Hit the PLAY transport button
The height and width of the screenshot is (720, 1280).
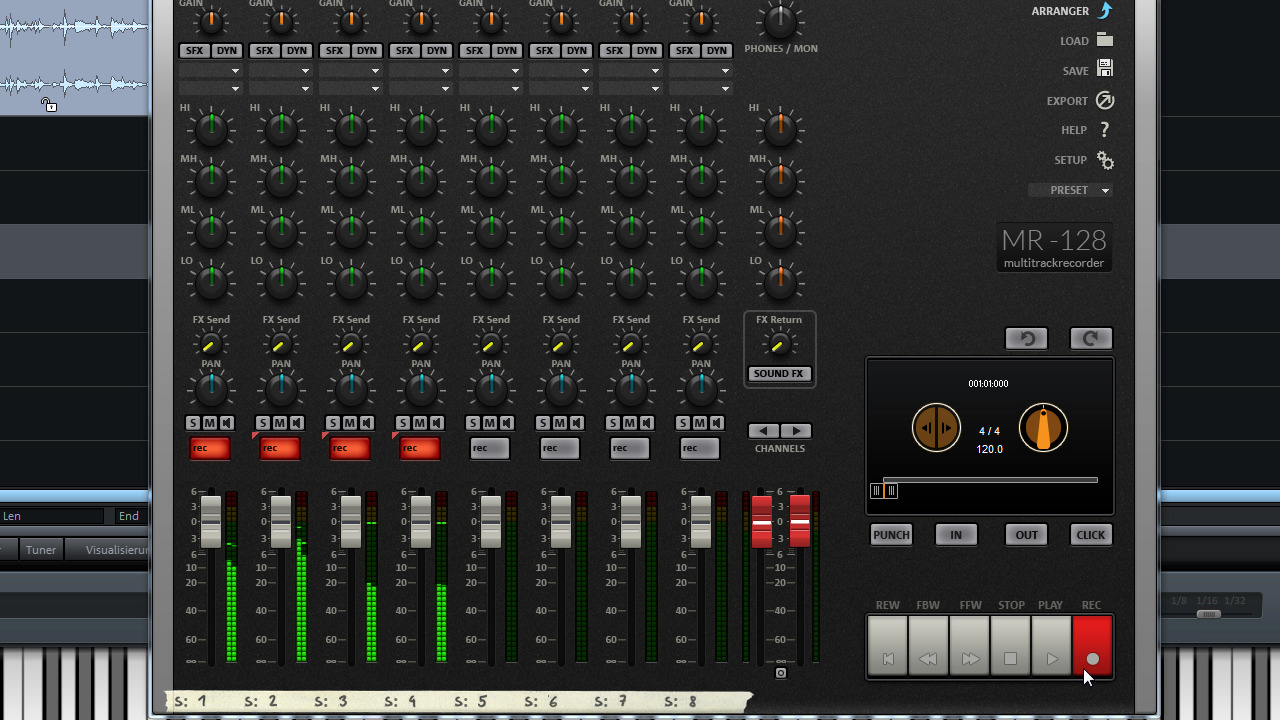click(x=1051, y=647)
